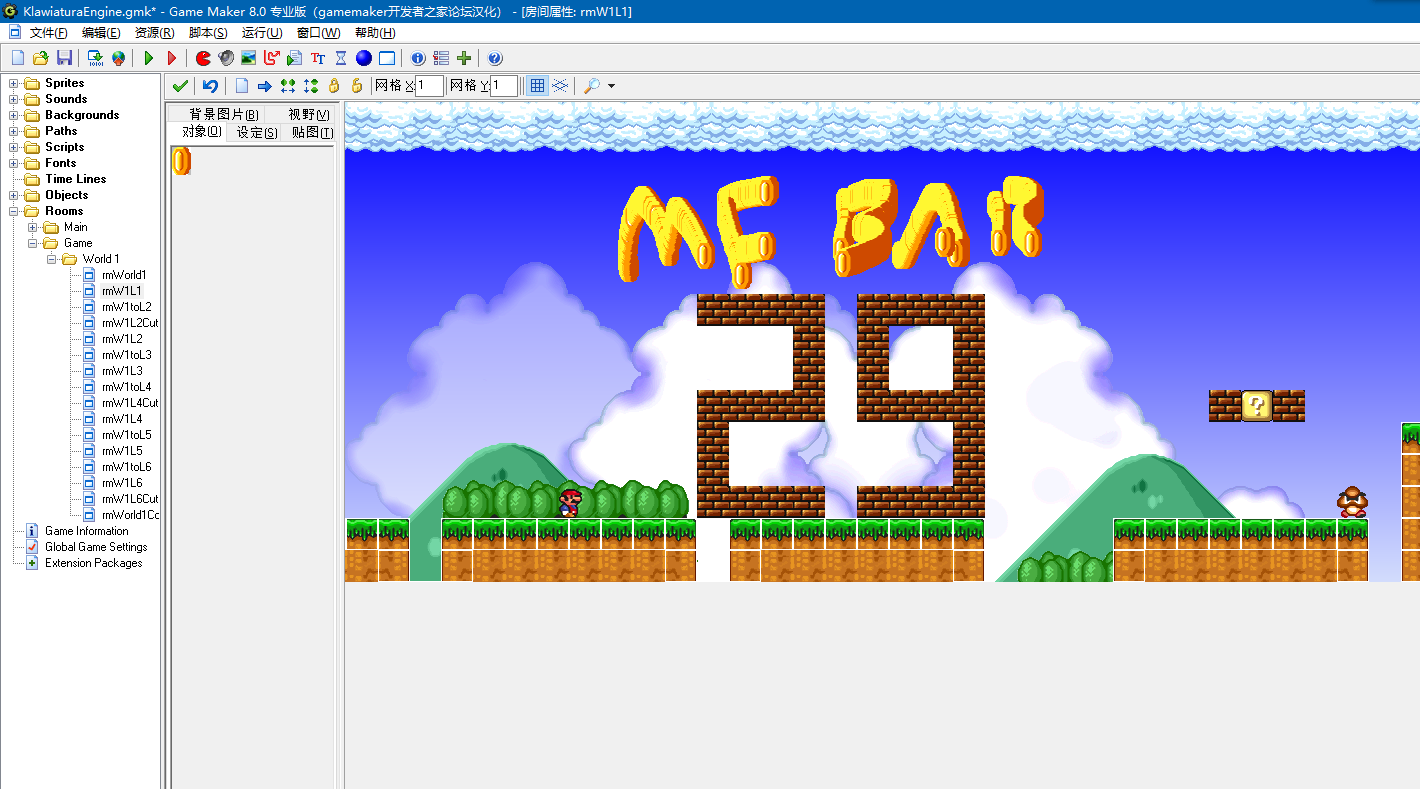Expand the Sprites folder
The width and height of the screenshot is (1420, 789).
point(14,83)
